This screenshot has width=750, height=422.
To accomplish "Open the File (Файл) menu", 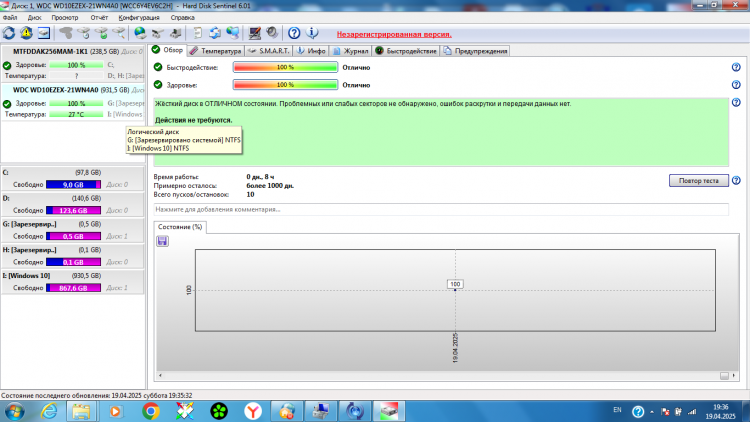I will click(10, 17).
